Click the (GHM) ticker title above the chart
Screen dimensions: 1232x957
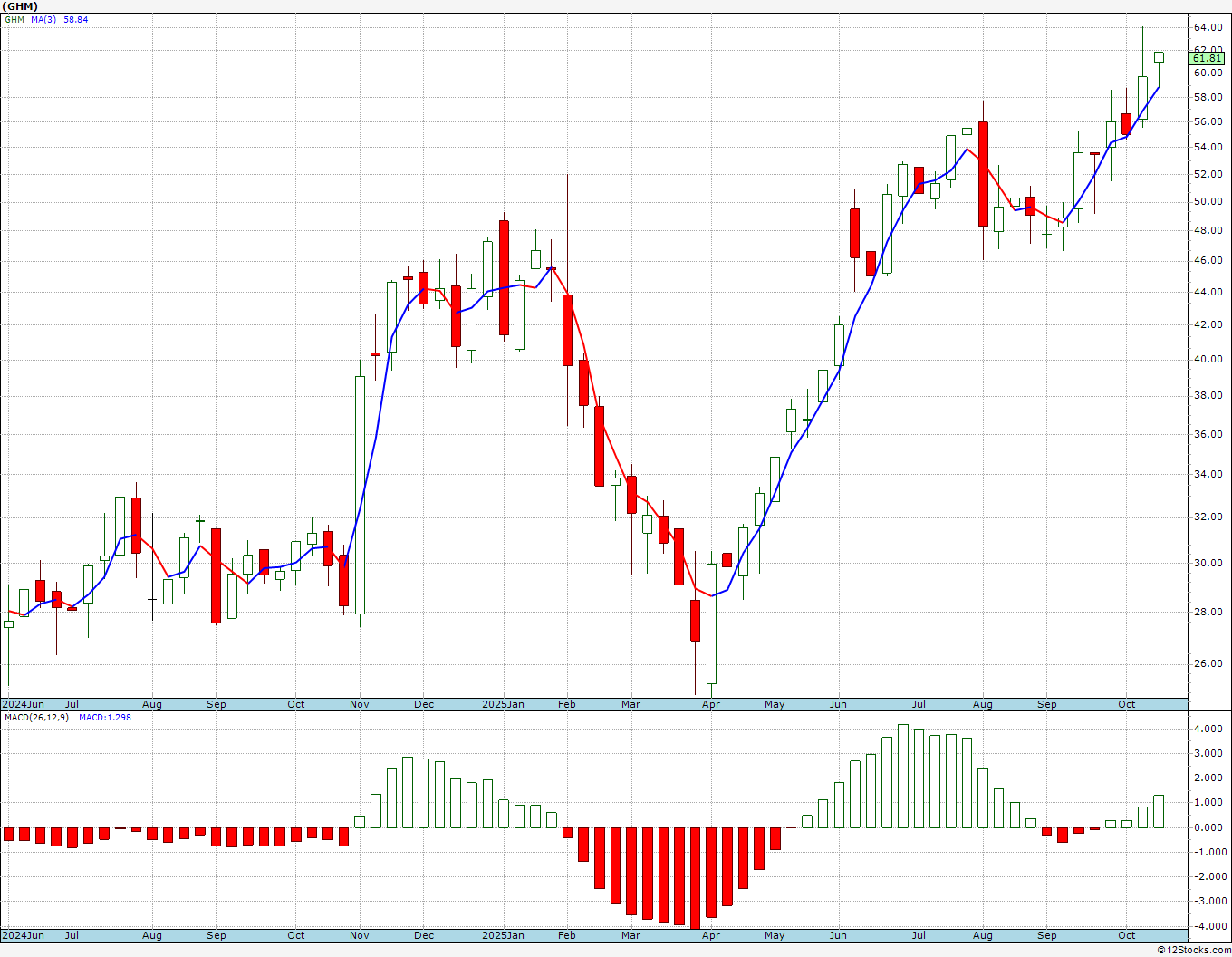[x=20, y=6]
